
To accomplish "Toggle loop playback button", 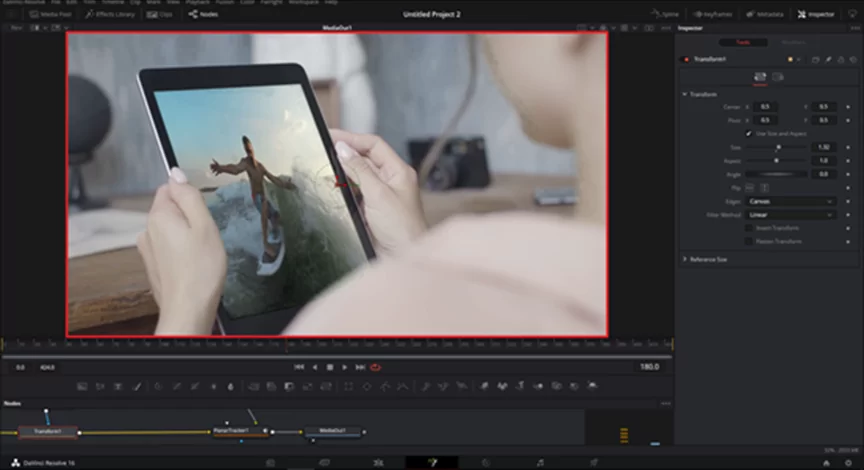I will [376, 368].
